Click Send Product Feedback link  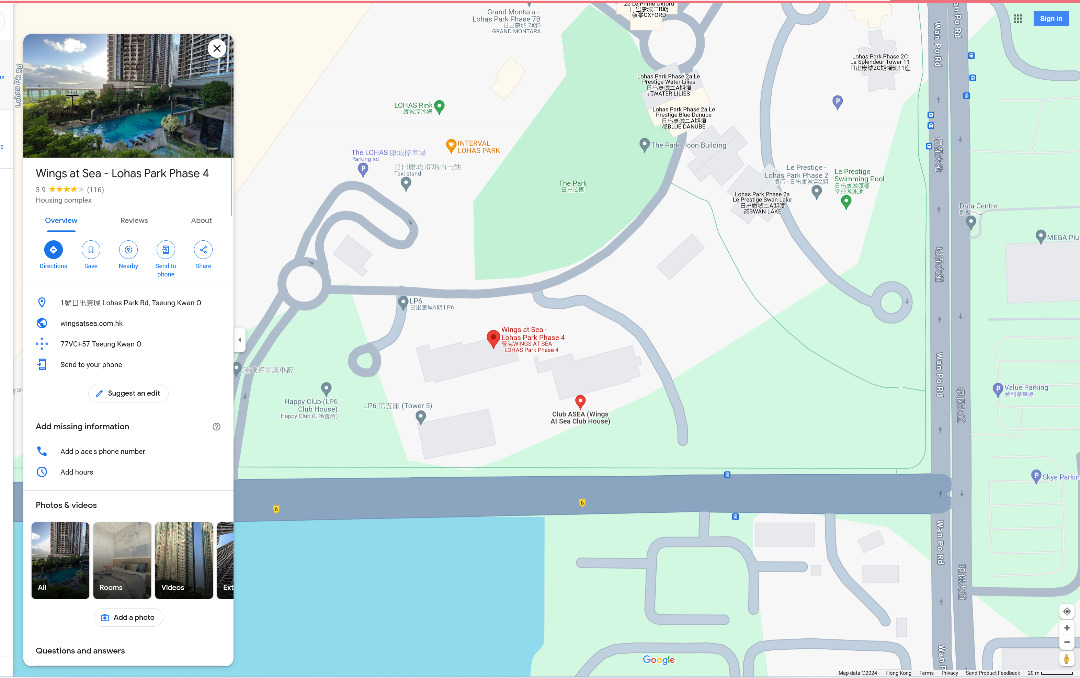pos(993,673)
